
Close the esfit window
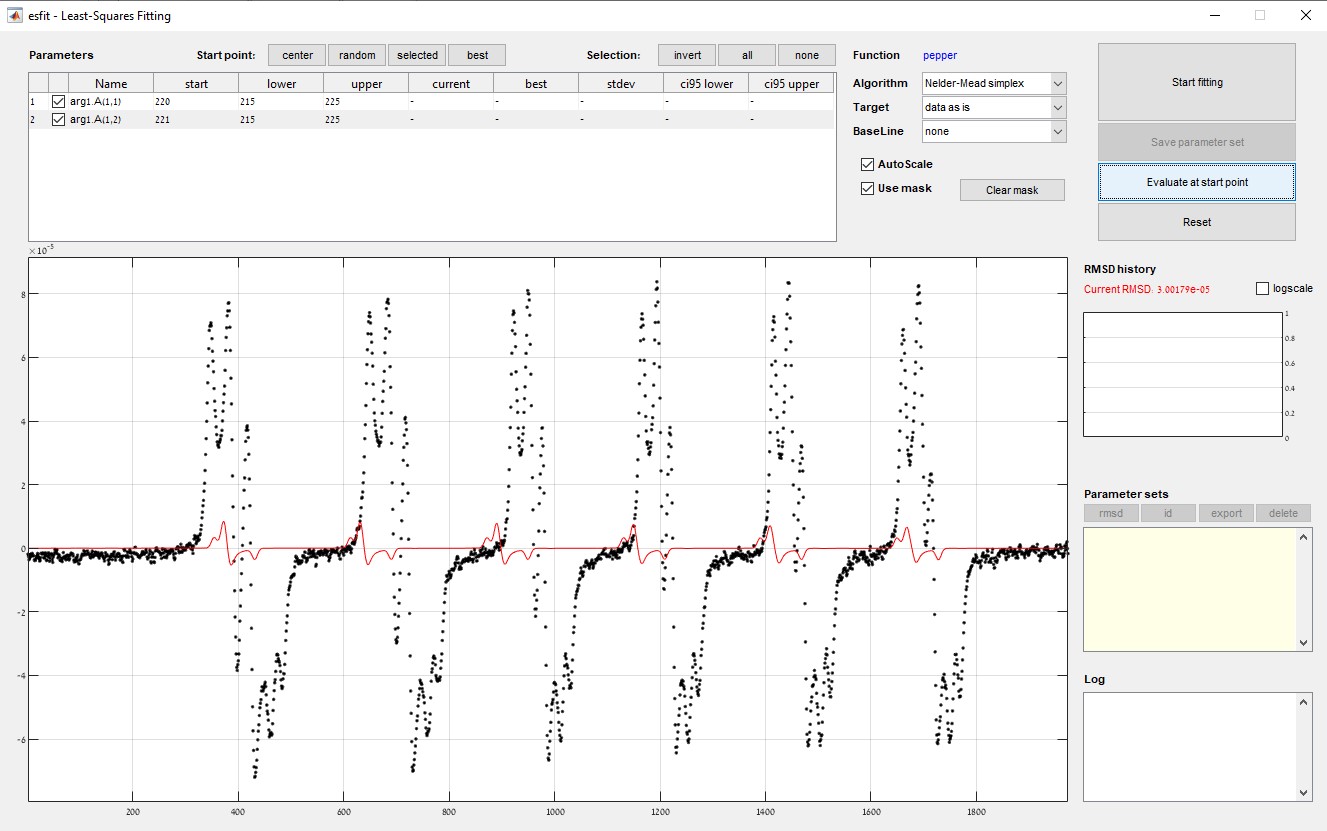[1304, 15]
